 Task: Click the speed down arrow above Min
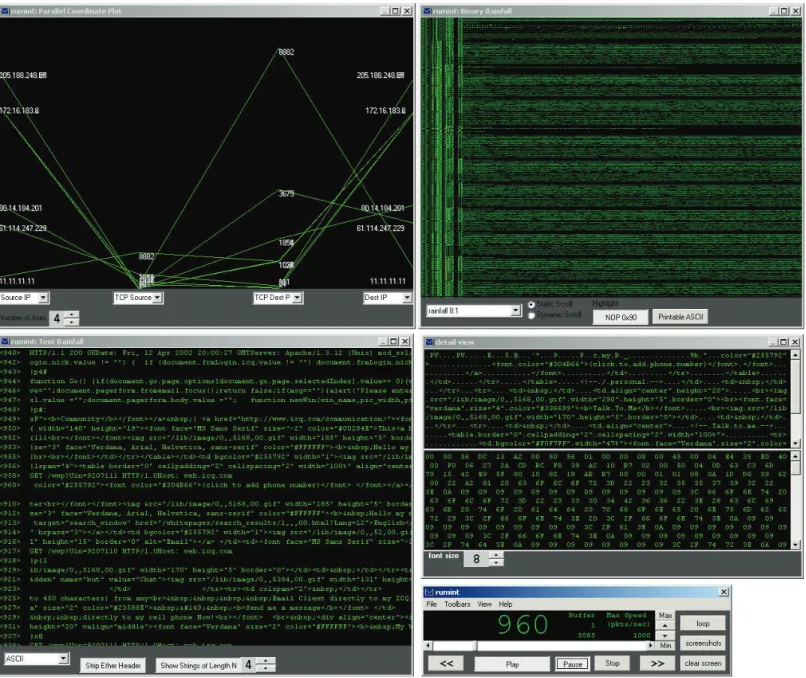665,635
